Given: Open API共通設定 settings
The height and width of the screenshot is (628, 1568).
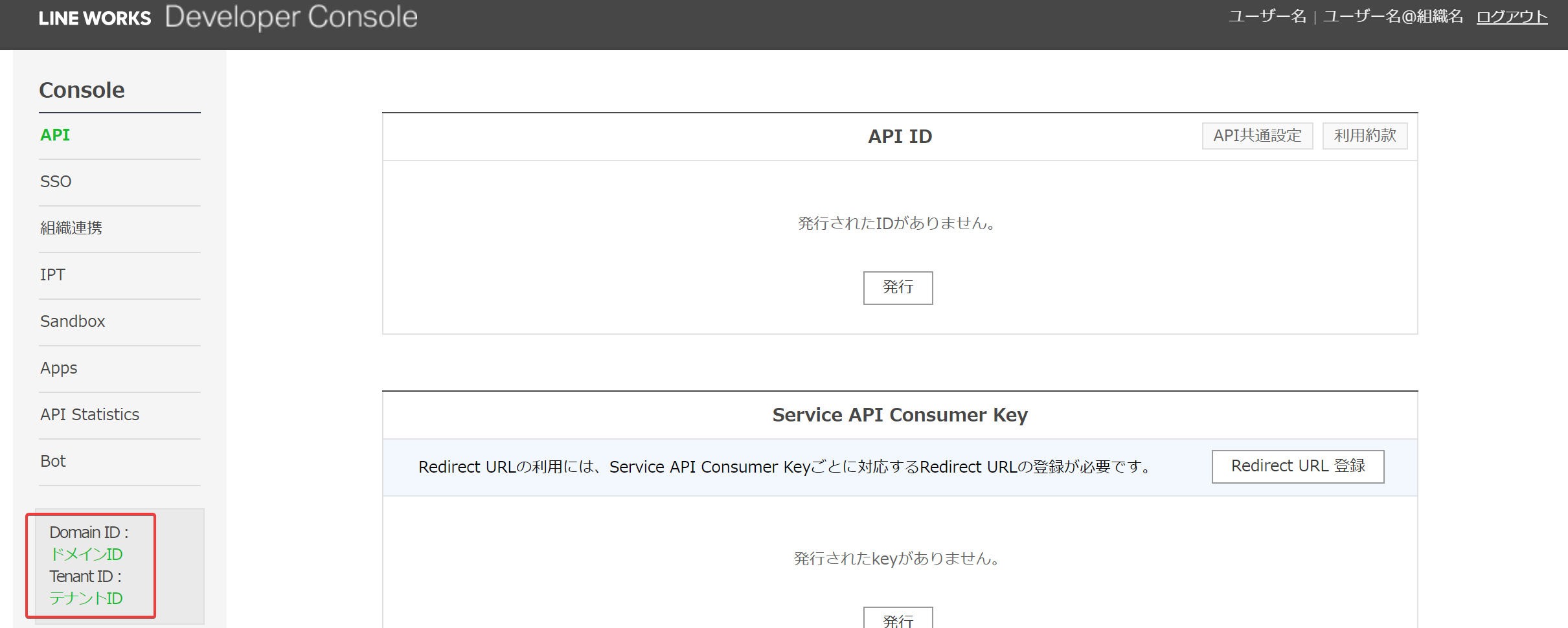Looking at the screenshot, I should pos(1257,136).
